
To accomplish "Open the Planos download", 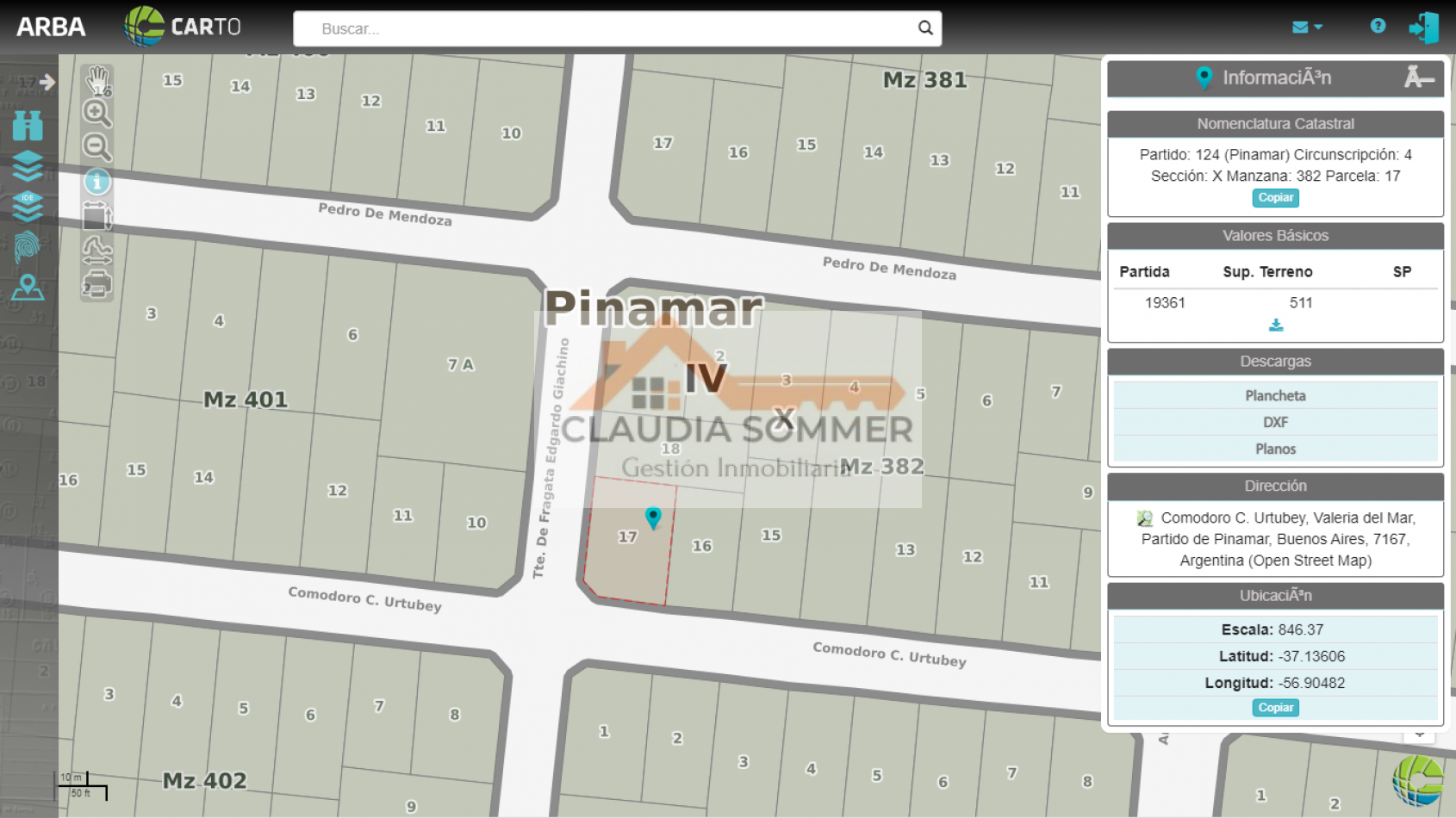I will pyautogui.click(x=1276, y=449).
